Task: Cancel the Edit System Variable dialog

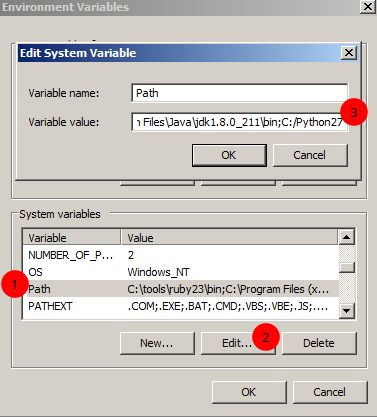Action: coord(310,155)
